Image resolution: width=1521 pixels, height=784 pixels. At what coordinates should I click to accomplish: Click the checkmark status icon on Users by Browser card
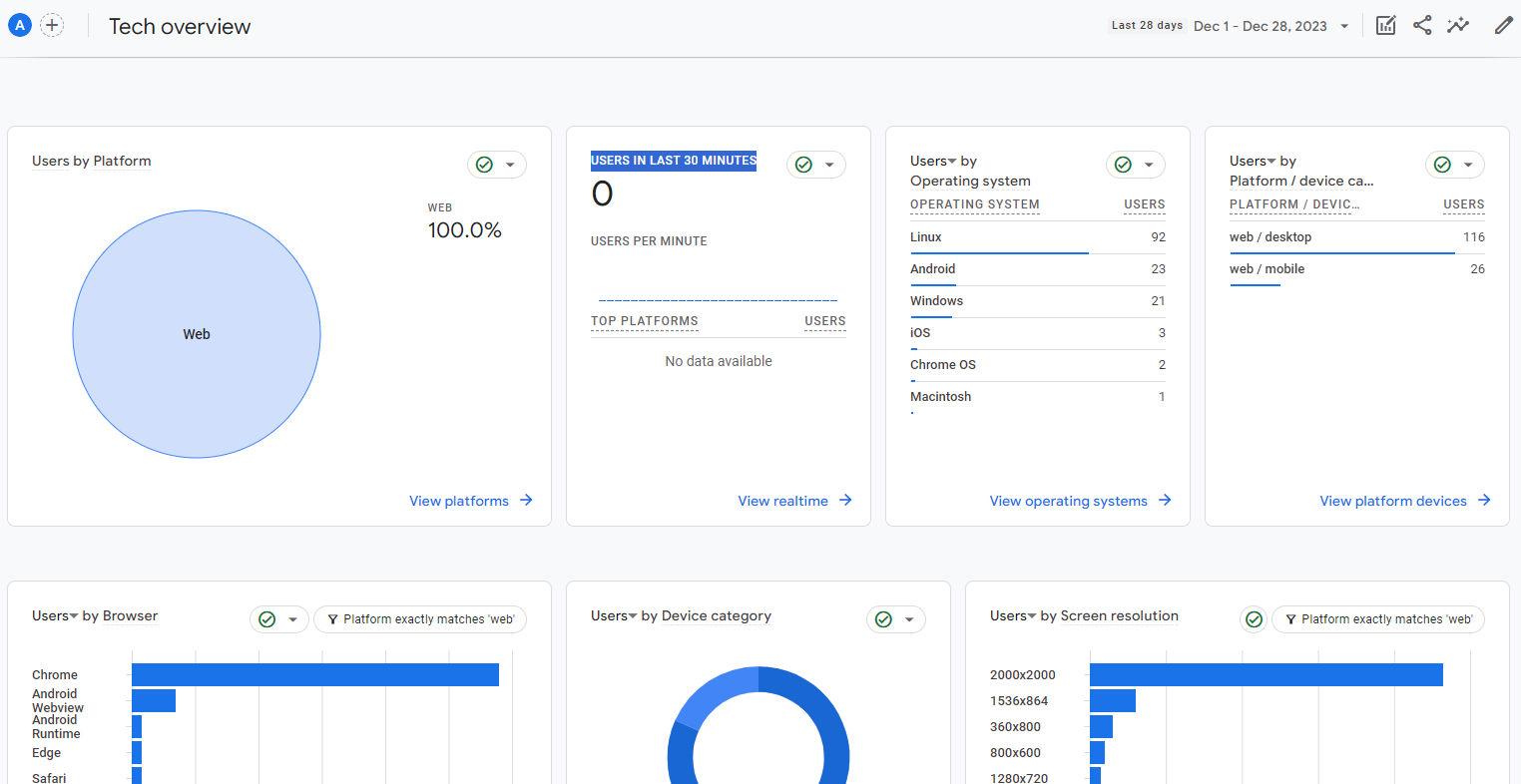coord(266,619)
